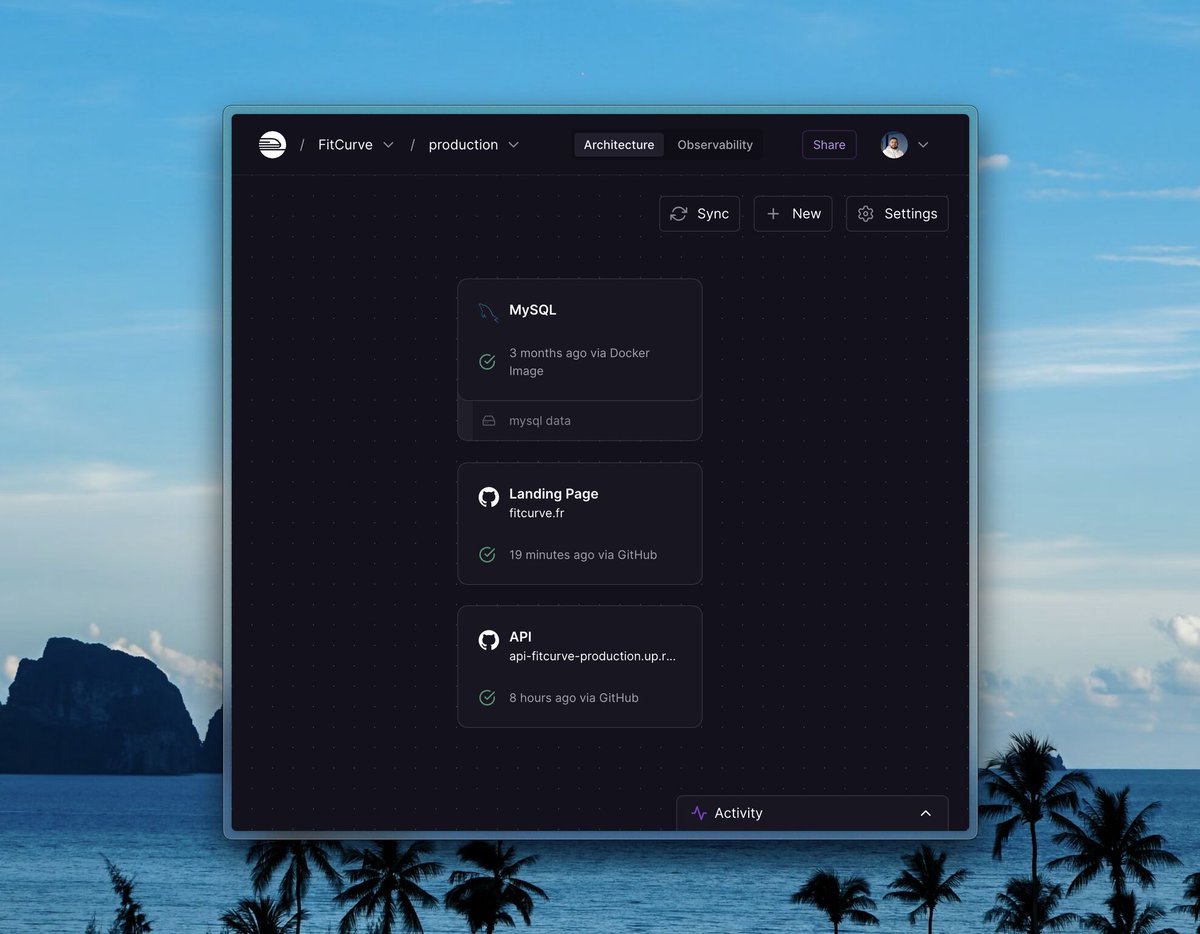The image size is (1200, 934).
Task: Click the mysql data volume disk icon
Action: point(489,421)
